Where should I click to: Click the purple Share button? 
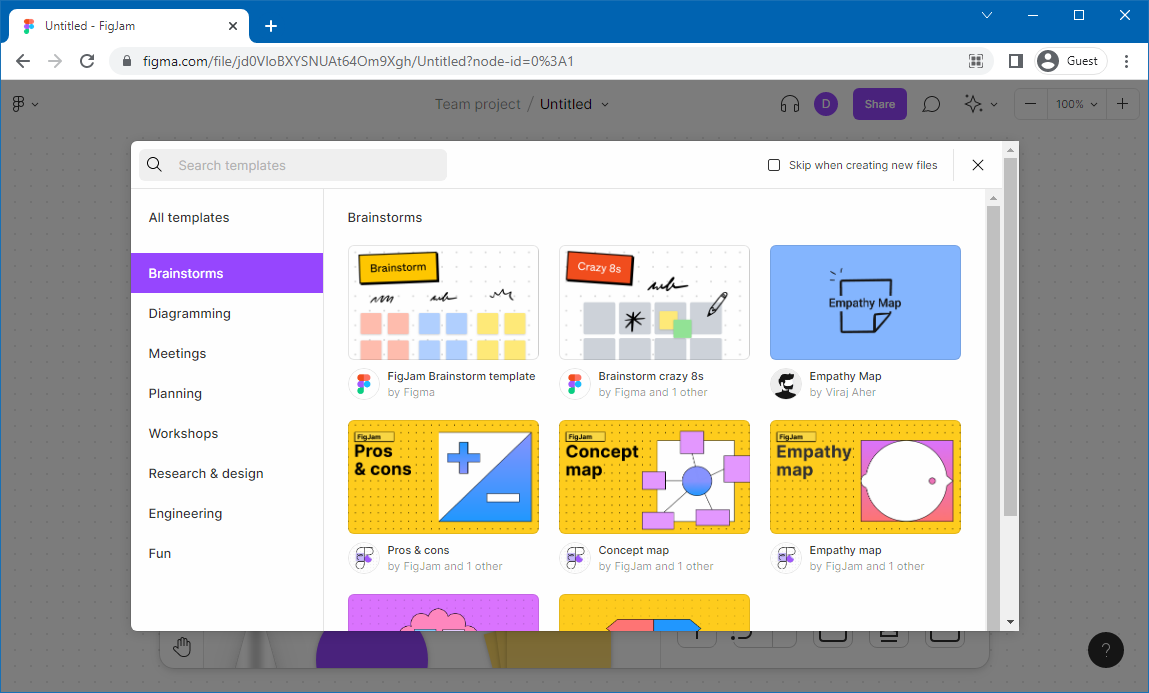tap(879, 104)
